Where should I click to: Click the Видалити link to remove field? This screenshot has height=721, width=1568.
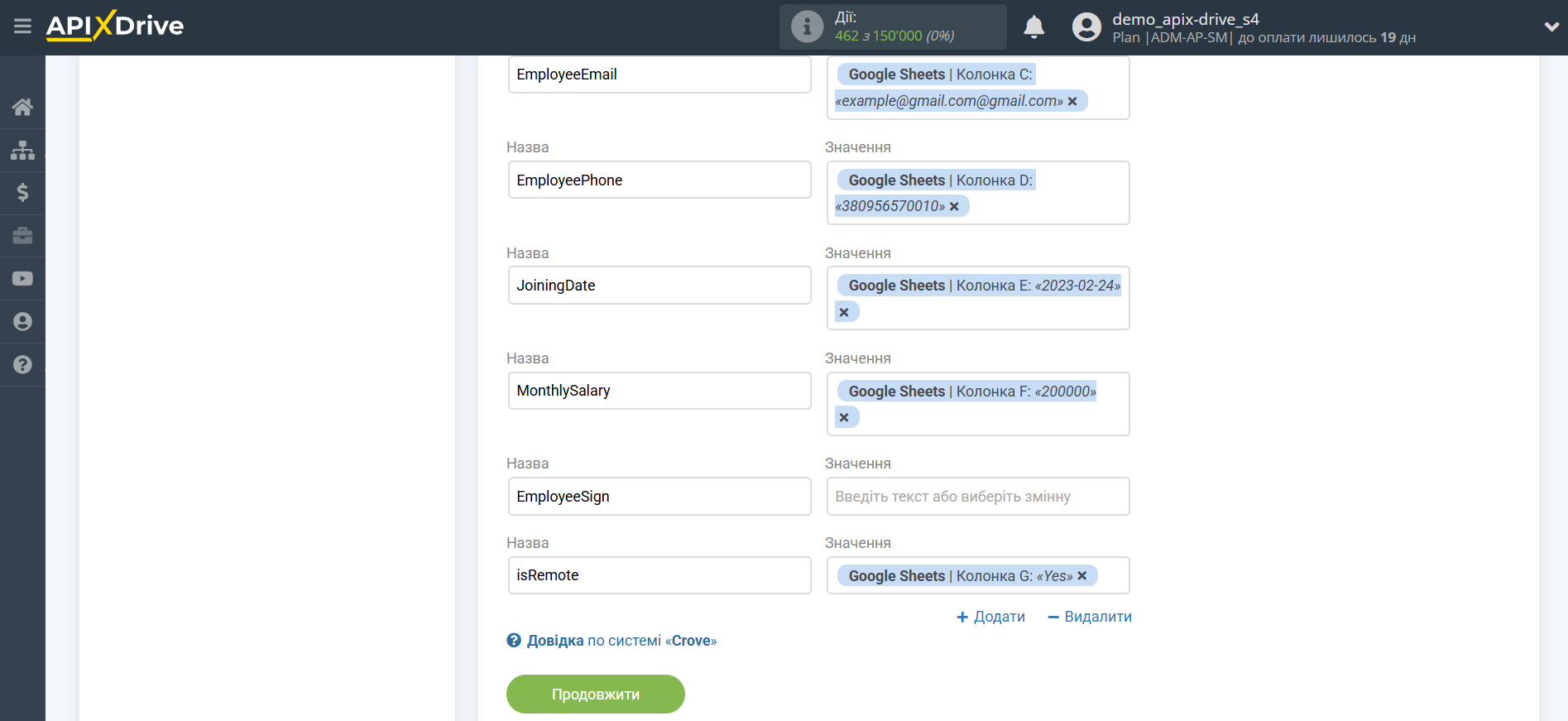1090,617
